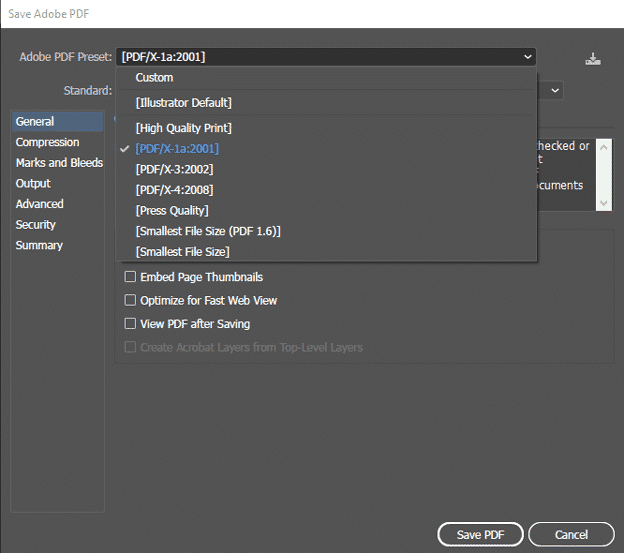
Task: Switch to the Advanced section
Action: tap(39, 204)
